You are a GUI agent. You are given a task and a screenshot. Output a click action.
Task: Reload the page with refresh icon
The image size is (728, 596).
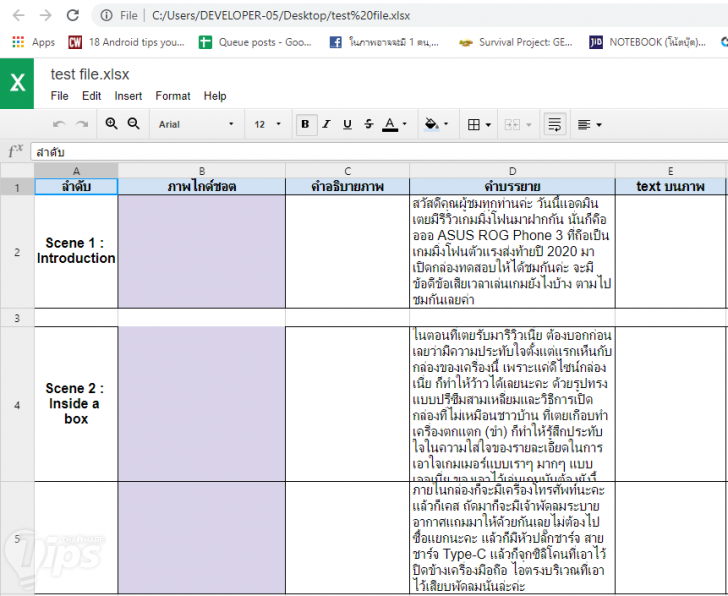pyautogui.click(x=73, y=15)
